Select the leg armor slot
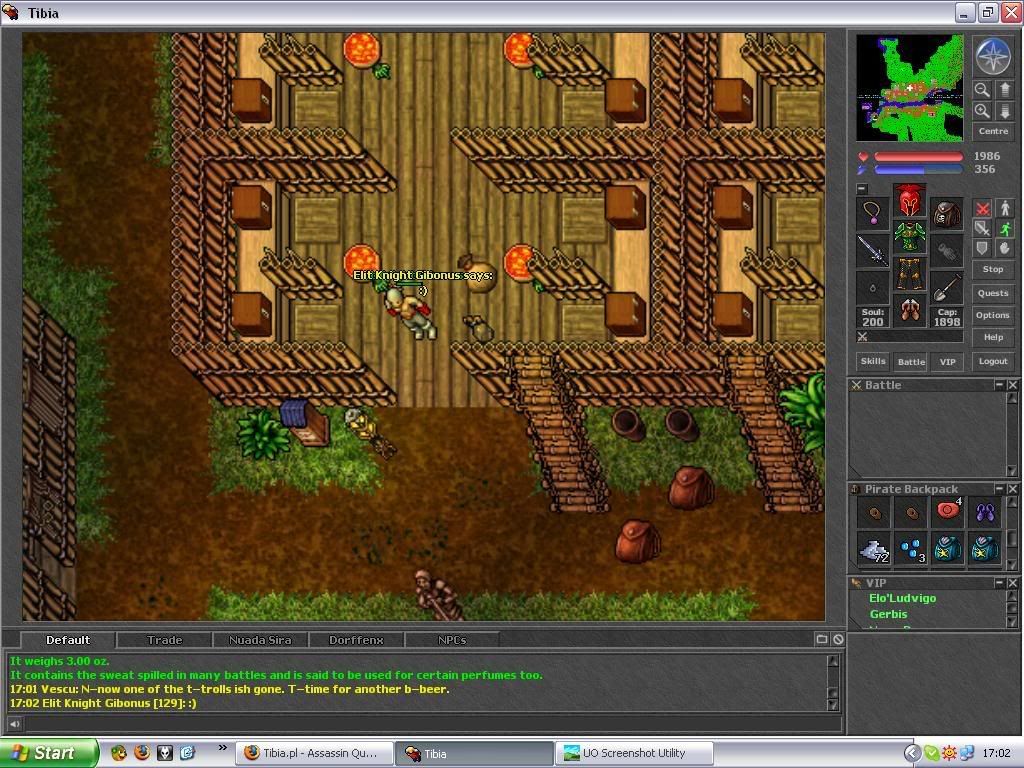 (x=910, y=275)
